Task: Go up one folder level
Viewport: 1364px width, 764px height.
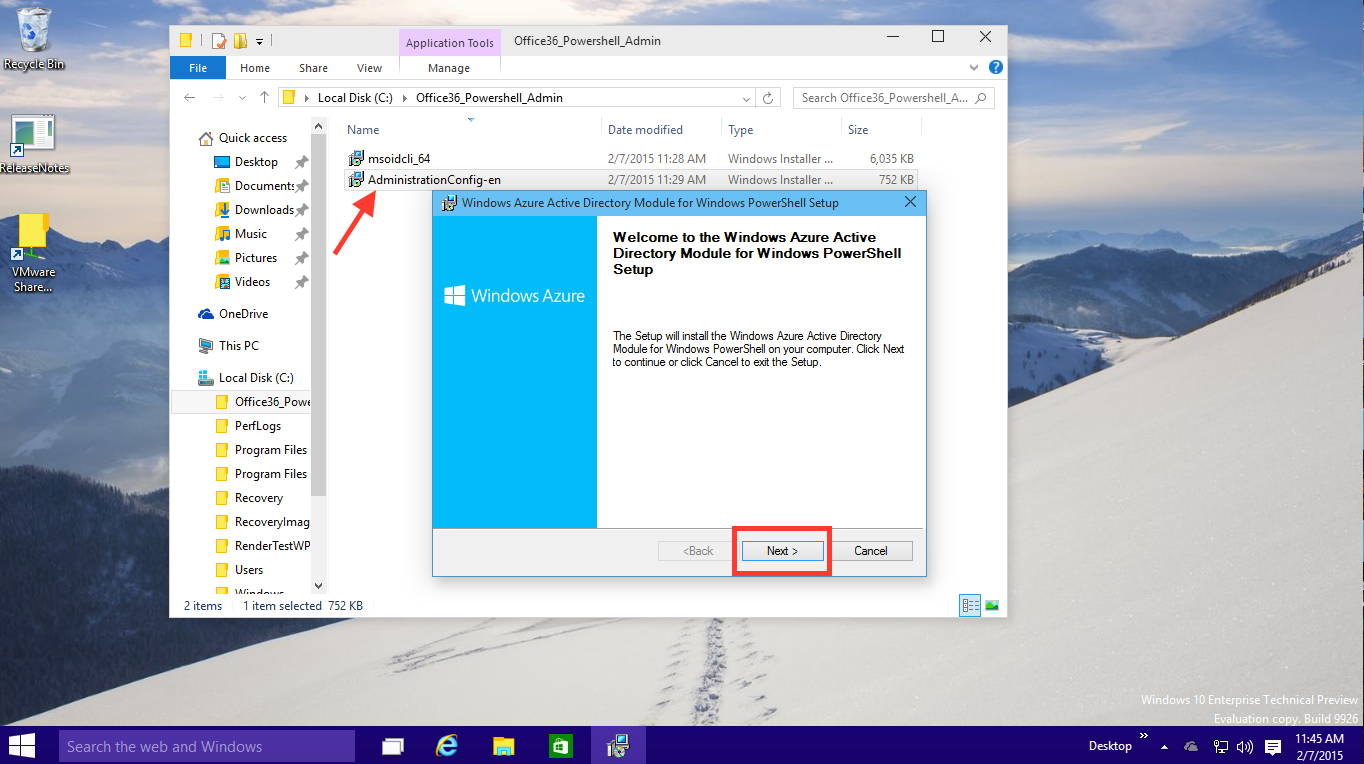Action: coord(264,98)
